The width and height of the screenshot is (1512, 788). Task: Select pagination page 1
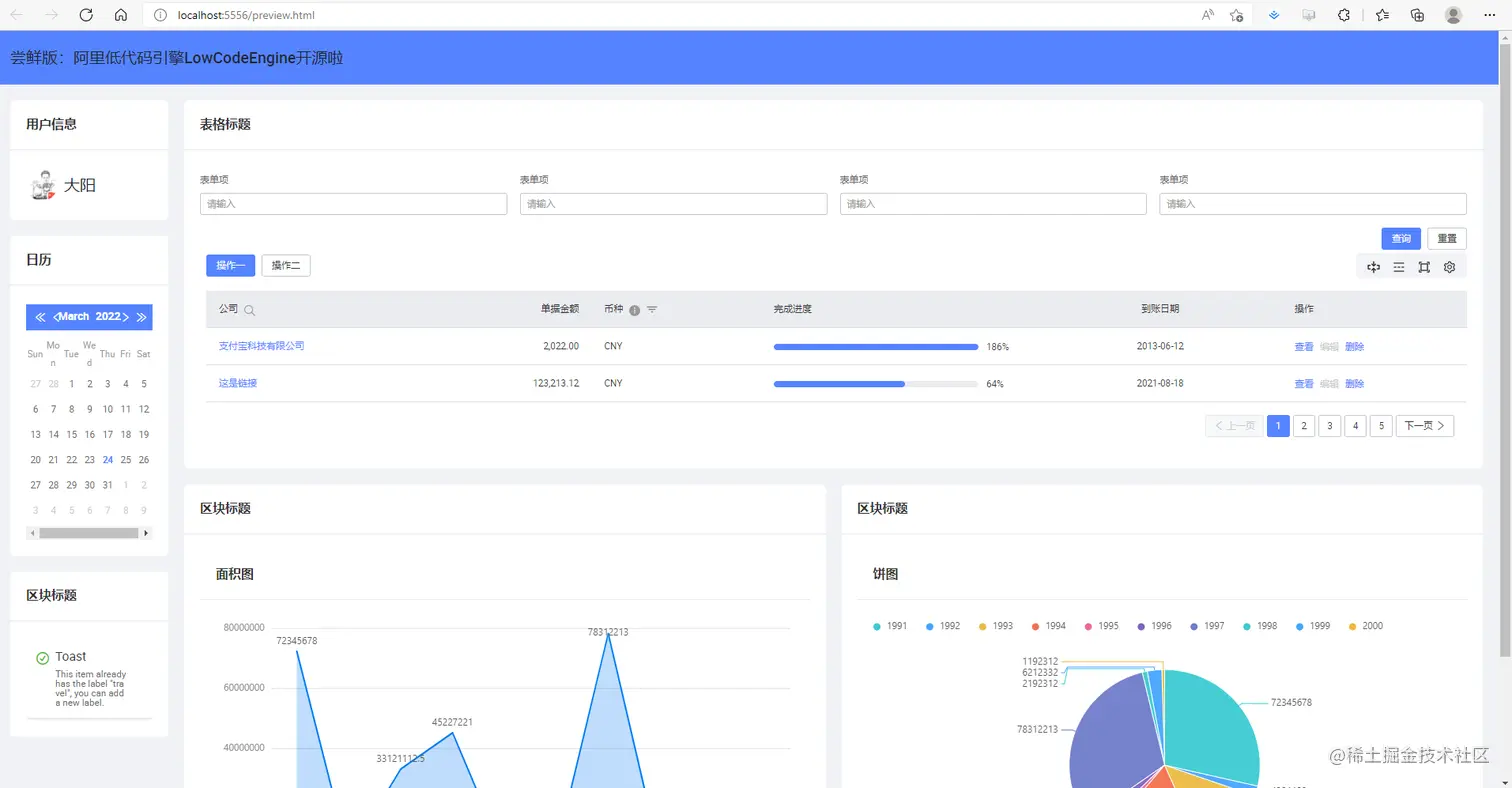[1278, 426]
